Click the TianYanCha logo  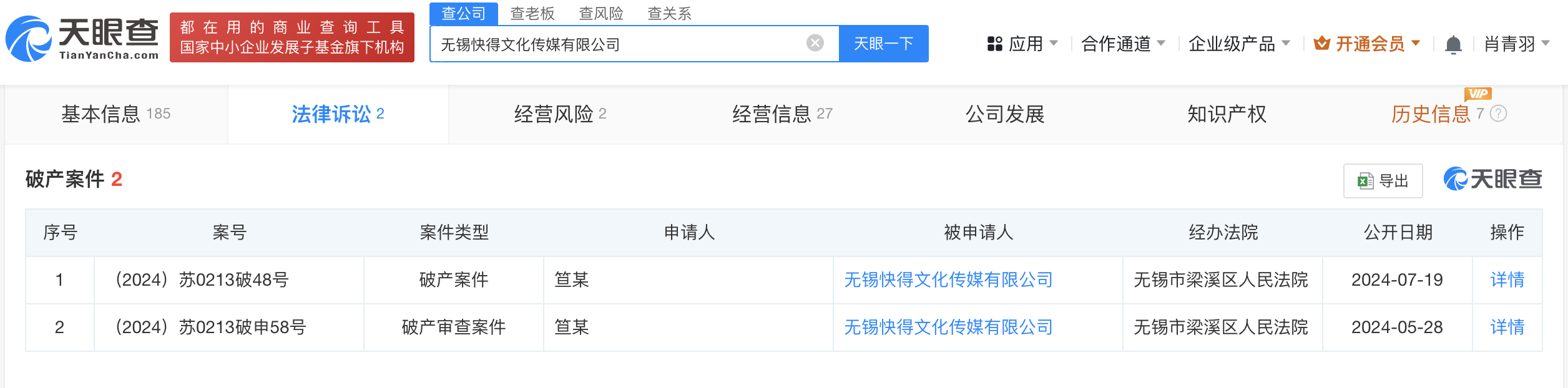pyautogui.click(x=82, y=39)
